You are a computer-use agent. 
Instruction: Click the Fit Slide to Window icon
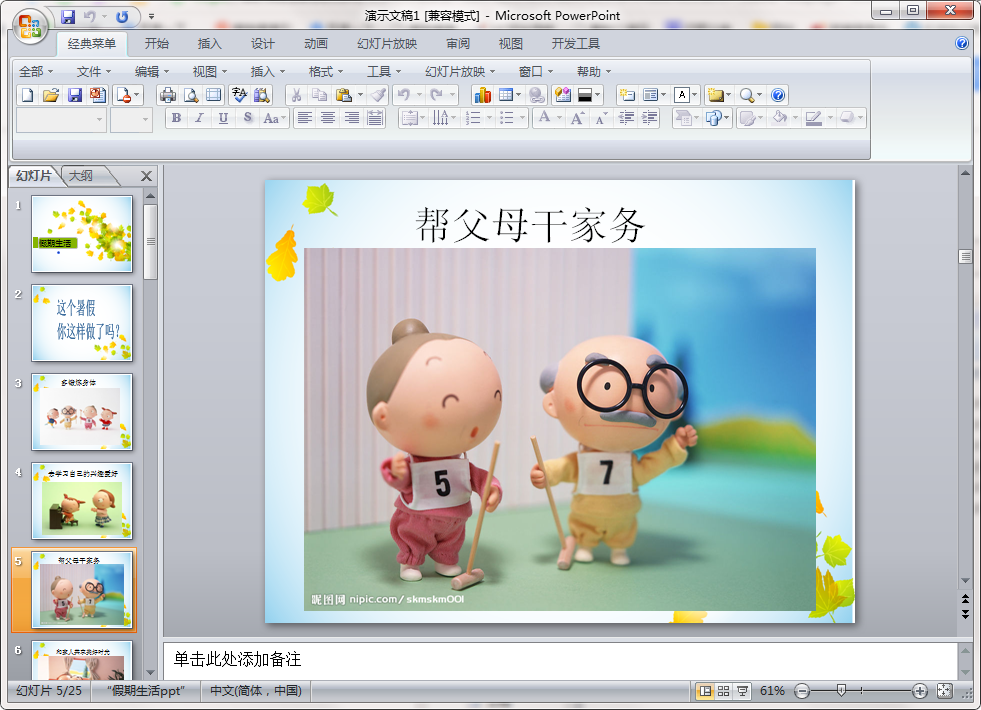point(944,691)
